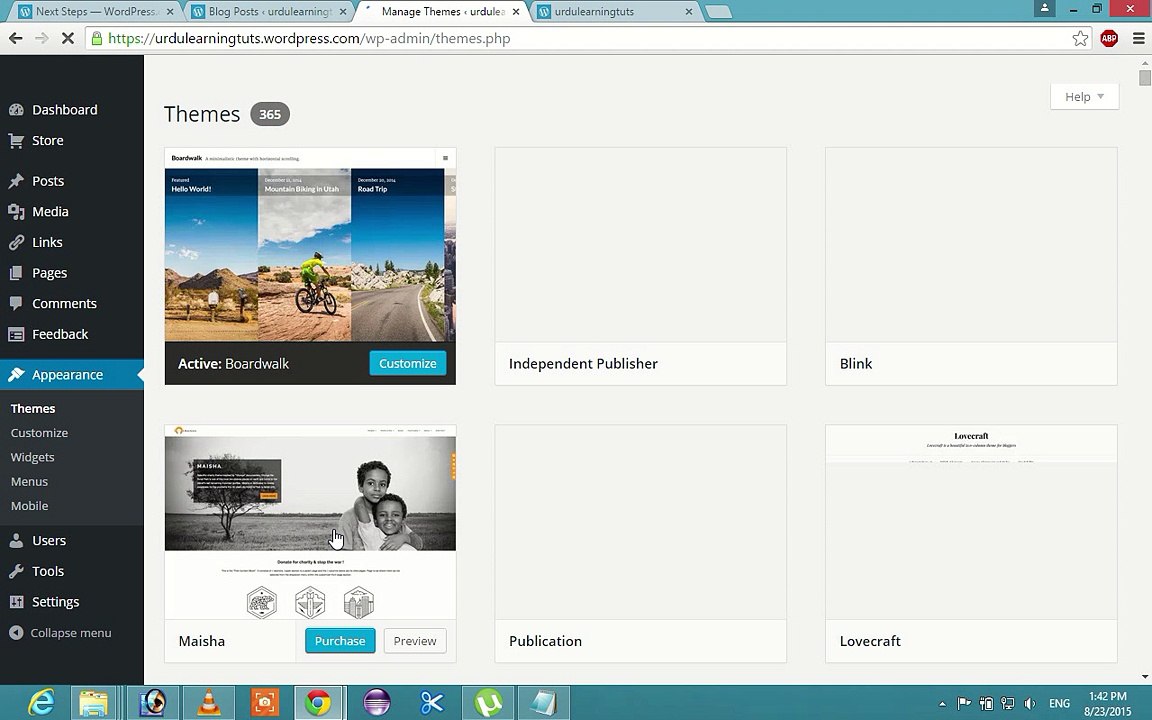Open Boardwalk theme screenshot thumbnail
Image resolution: width=1152 pixels, height=720 pixels.
click(310, 245)
